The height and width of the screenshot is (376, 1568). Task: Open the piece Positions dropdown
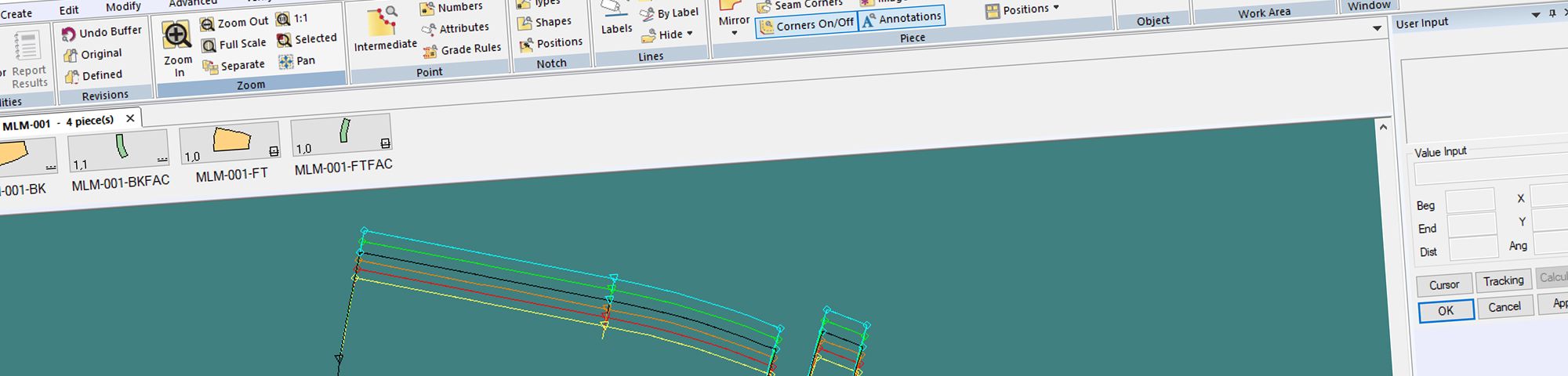pyautogui.click(x=1022, y=10)
